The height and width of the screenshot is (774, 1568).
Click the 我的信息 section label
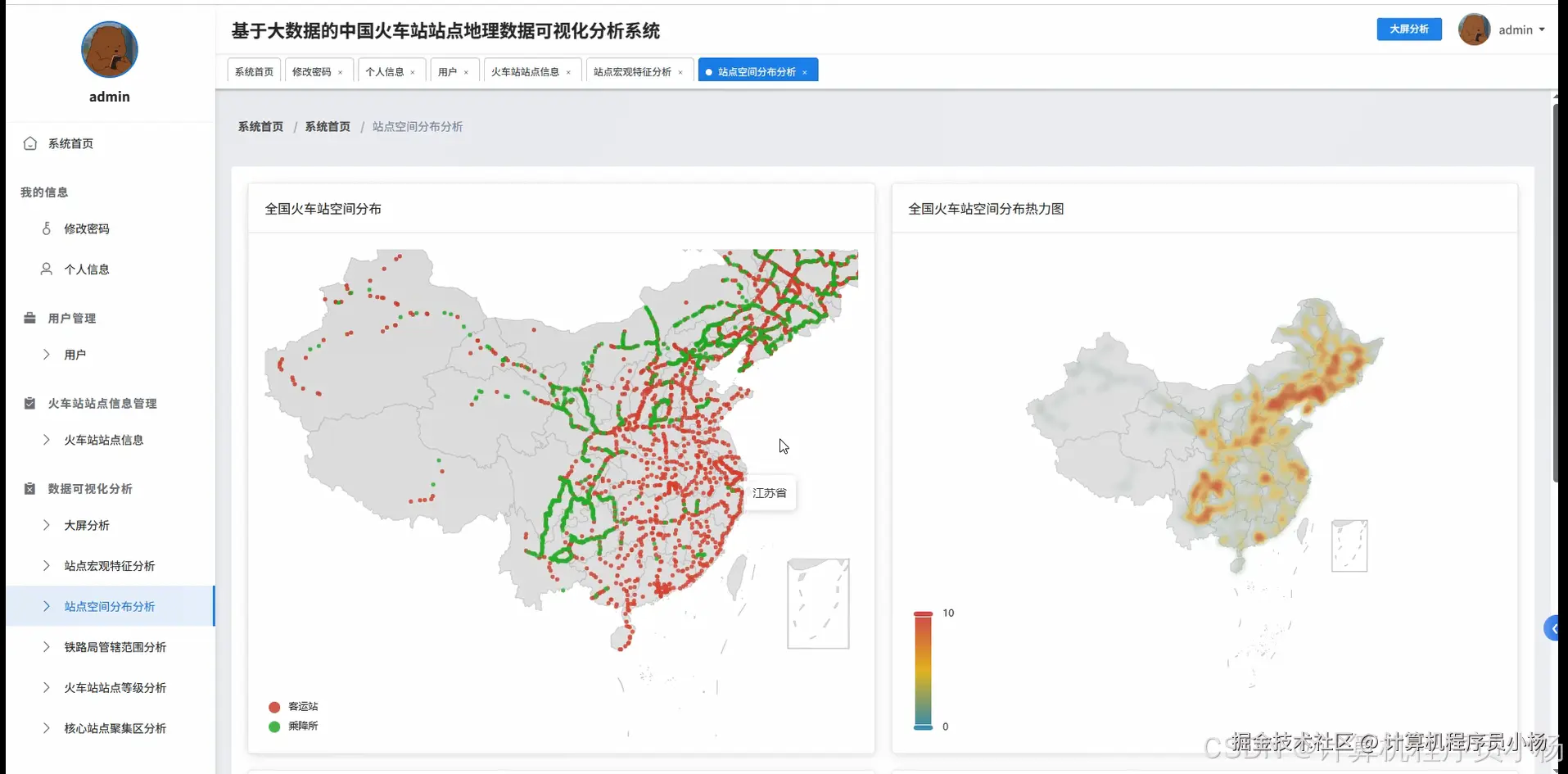pyautogui.click(x=44, y=192)
